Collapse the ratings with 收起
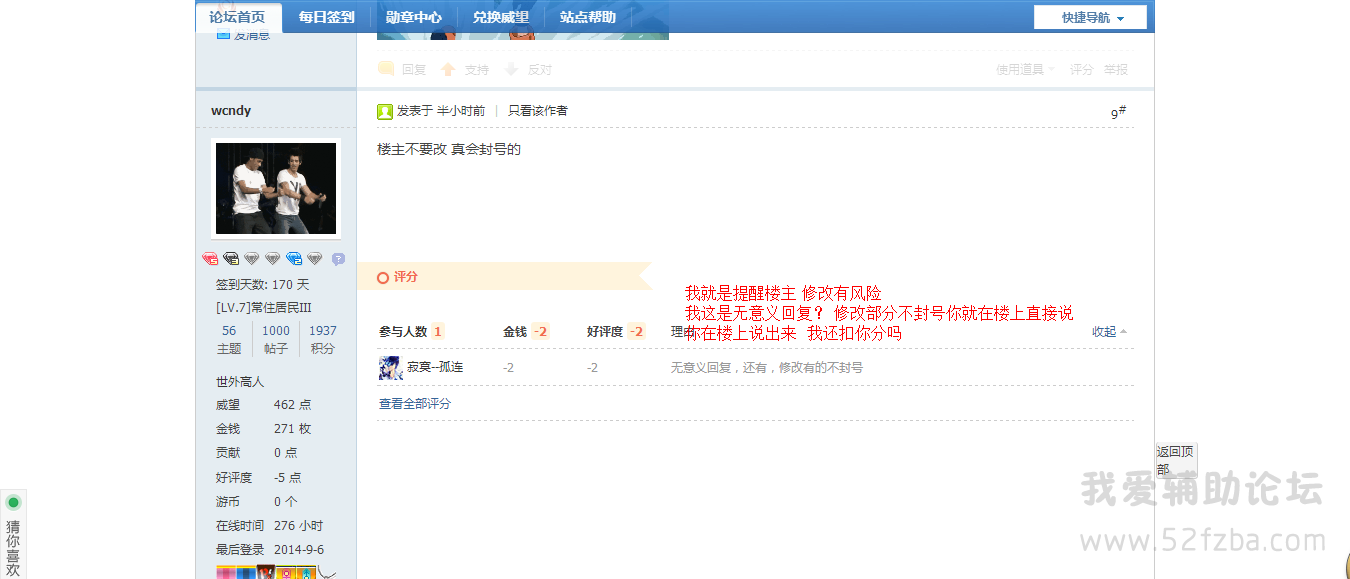The height and width of the screenshot is (579, 1350). (x=1110, y=332)
